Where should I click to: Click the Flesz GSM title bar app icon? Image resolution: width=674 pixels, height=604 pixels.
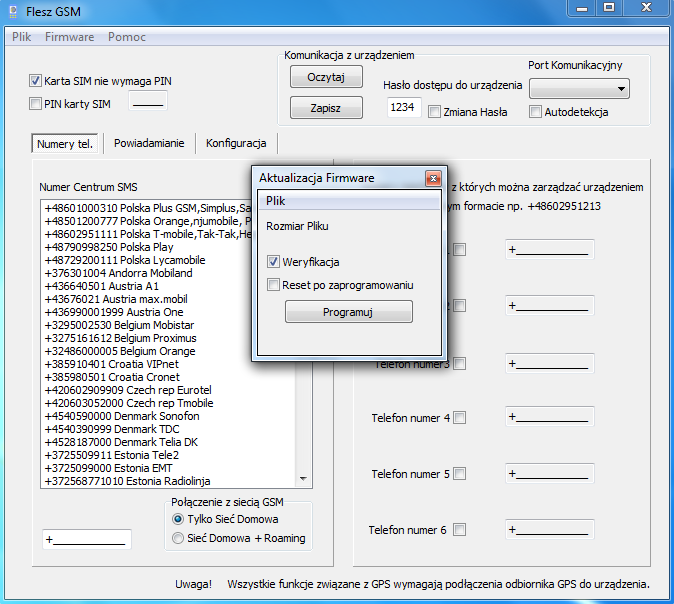pyautogui.click(x=13, y=12)
